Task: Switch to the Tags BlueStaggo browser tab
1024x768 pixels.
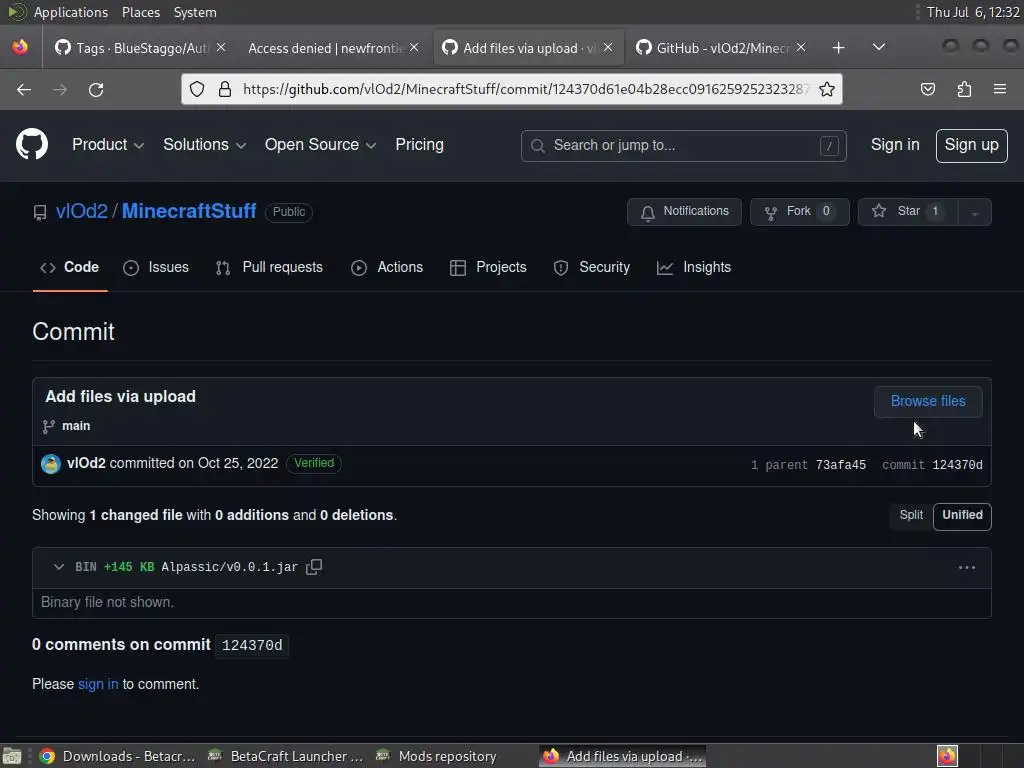Action: pos(140,48)
